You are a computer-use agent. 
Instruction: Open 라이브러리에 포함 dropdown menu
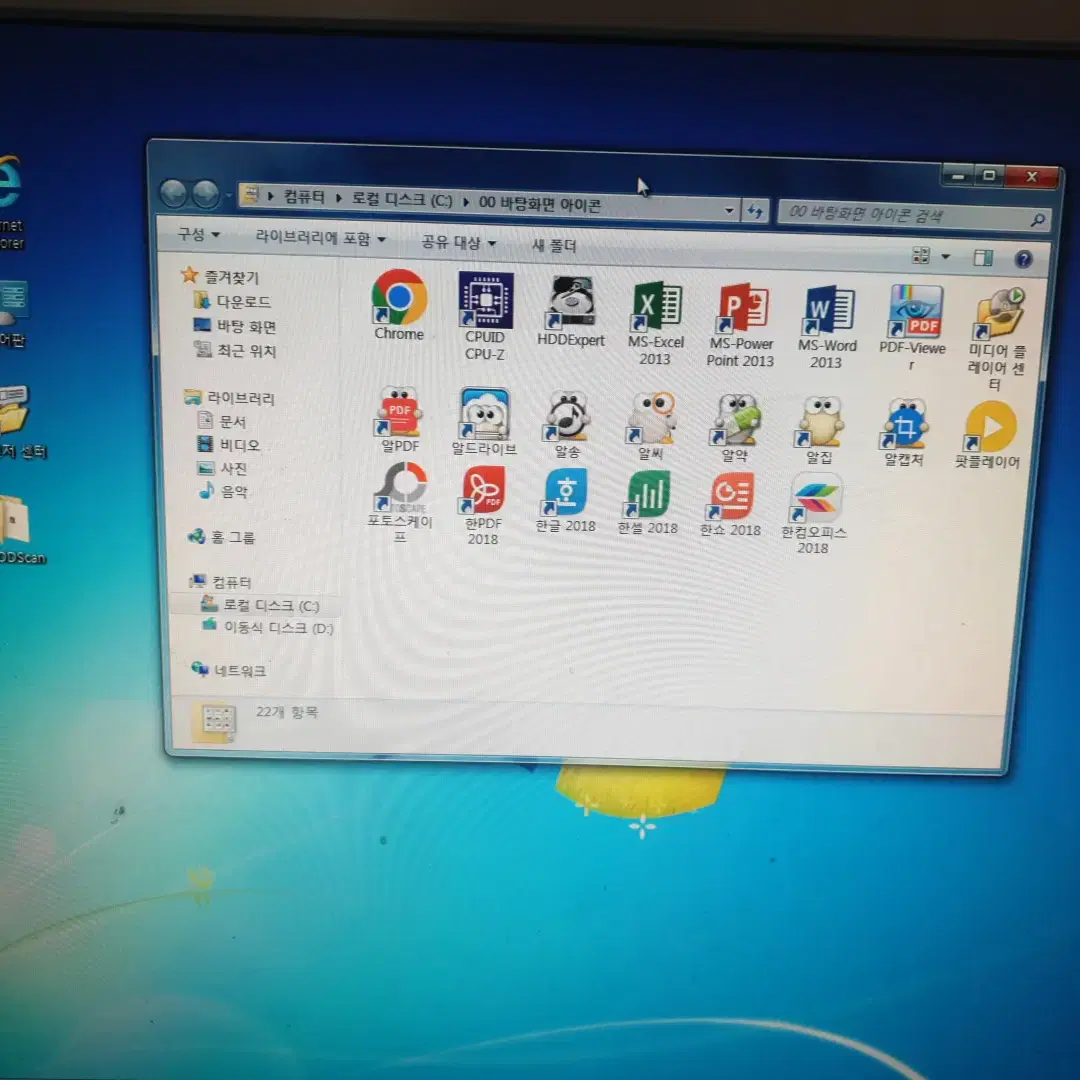320,238
